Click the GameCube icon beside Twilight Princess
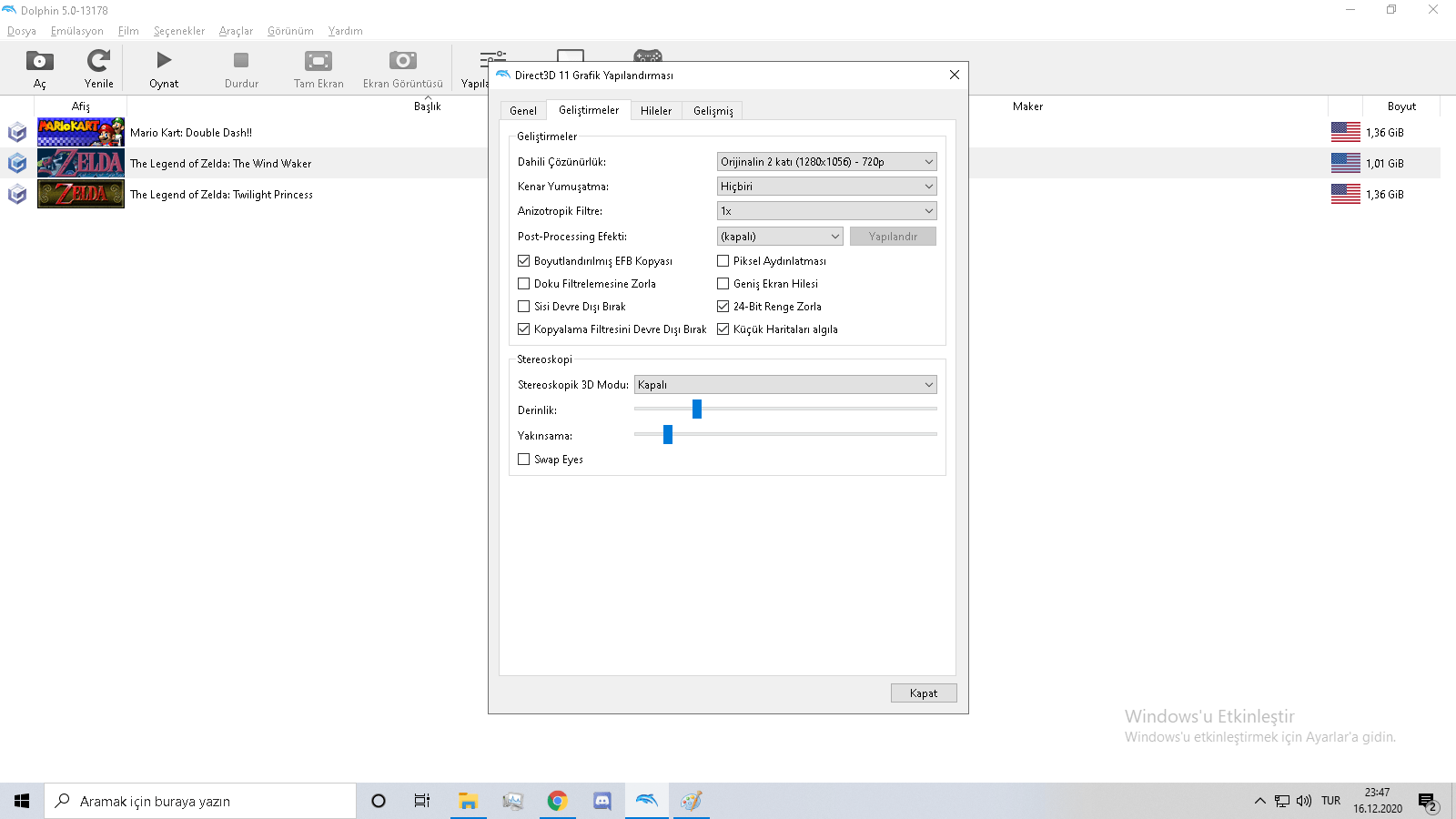1456x819 pixels. pyautogui.click(x=17, y=195)
